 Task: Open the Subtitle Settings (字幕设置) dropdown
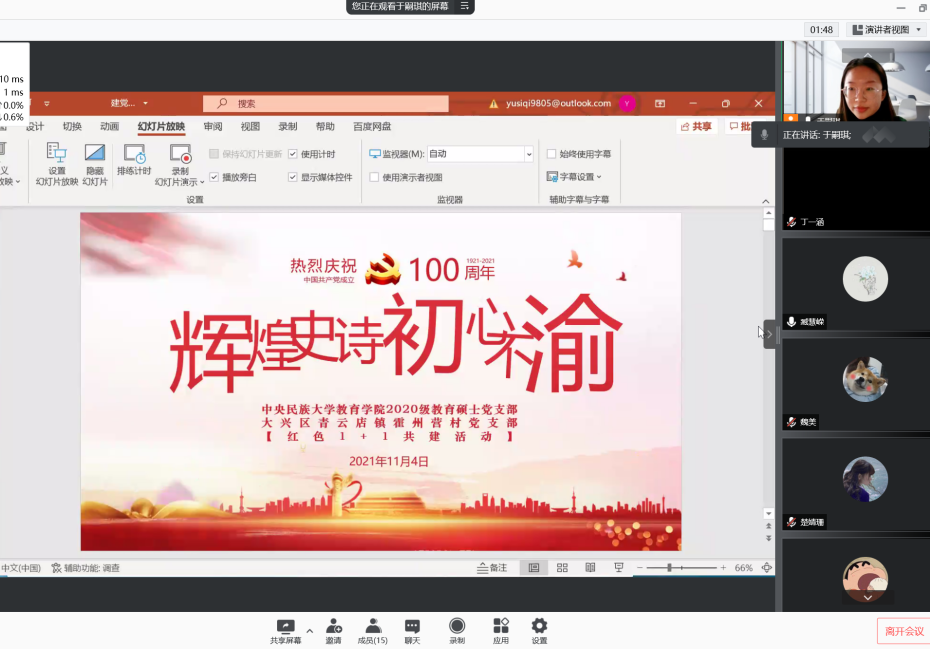click(x=574, y=177)
